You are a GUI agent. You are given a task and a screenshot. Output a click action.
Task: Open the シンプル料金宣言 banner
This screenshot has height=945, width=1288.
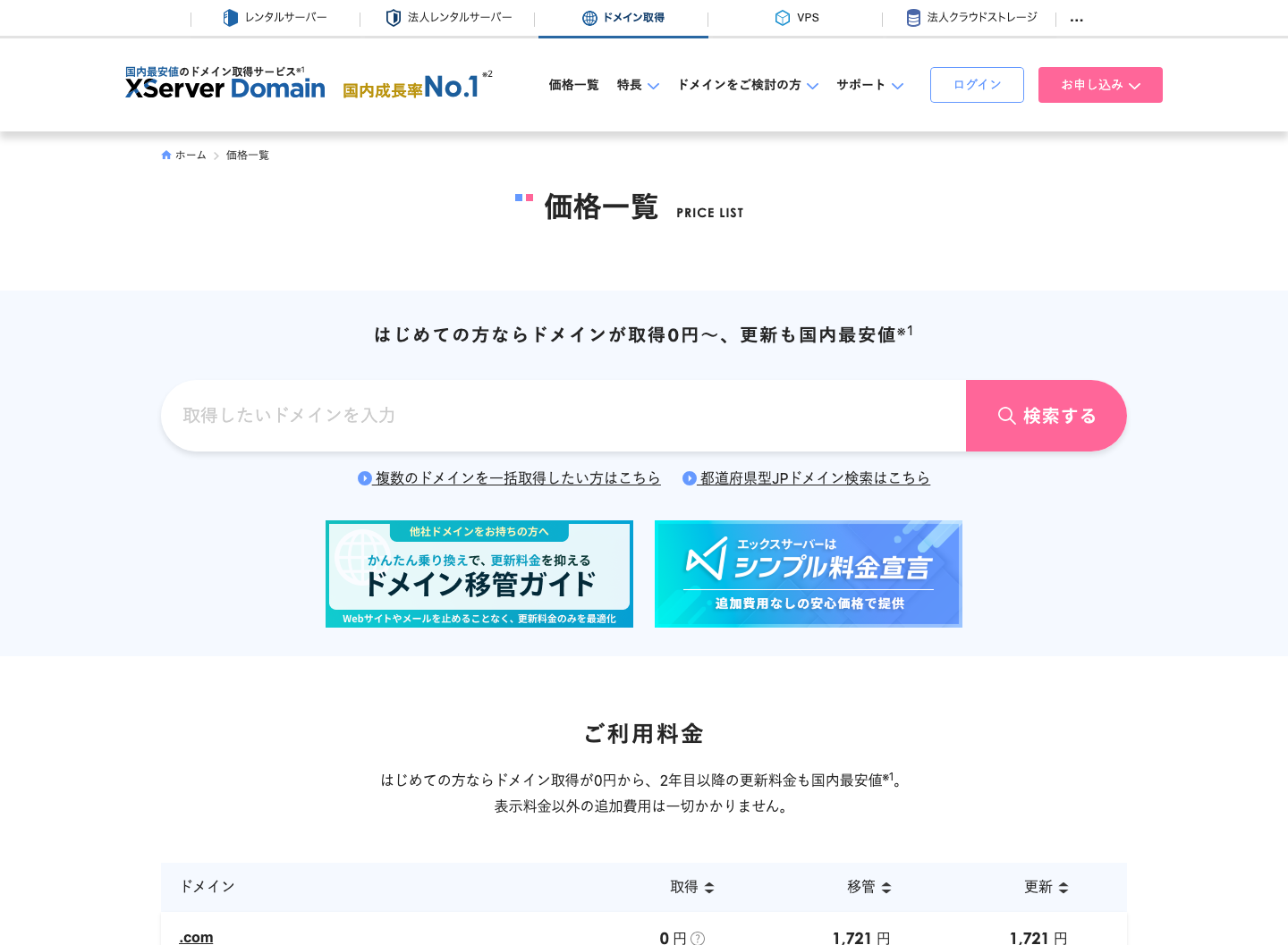click(809, 574)
